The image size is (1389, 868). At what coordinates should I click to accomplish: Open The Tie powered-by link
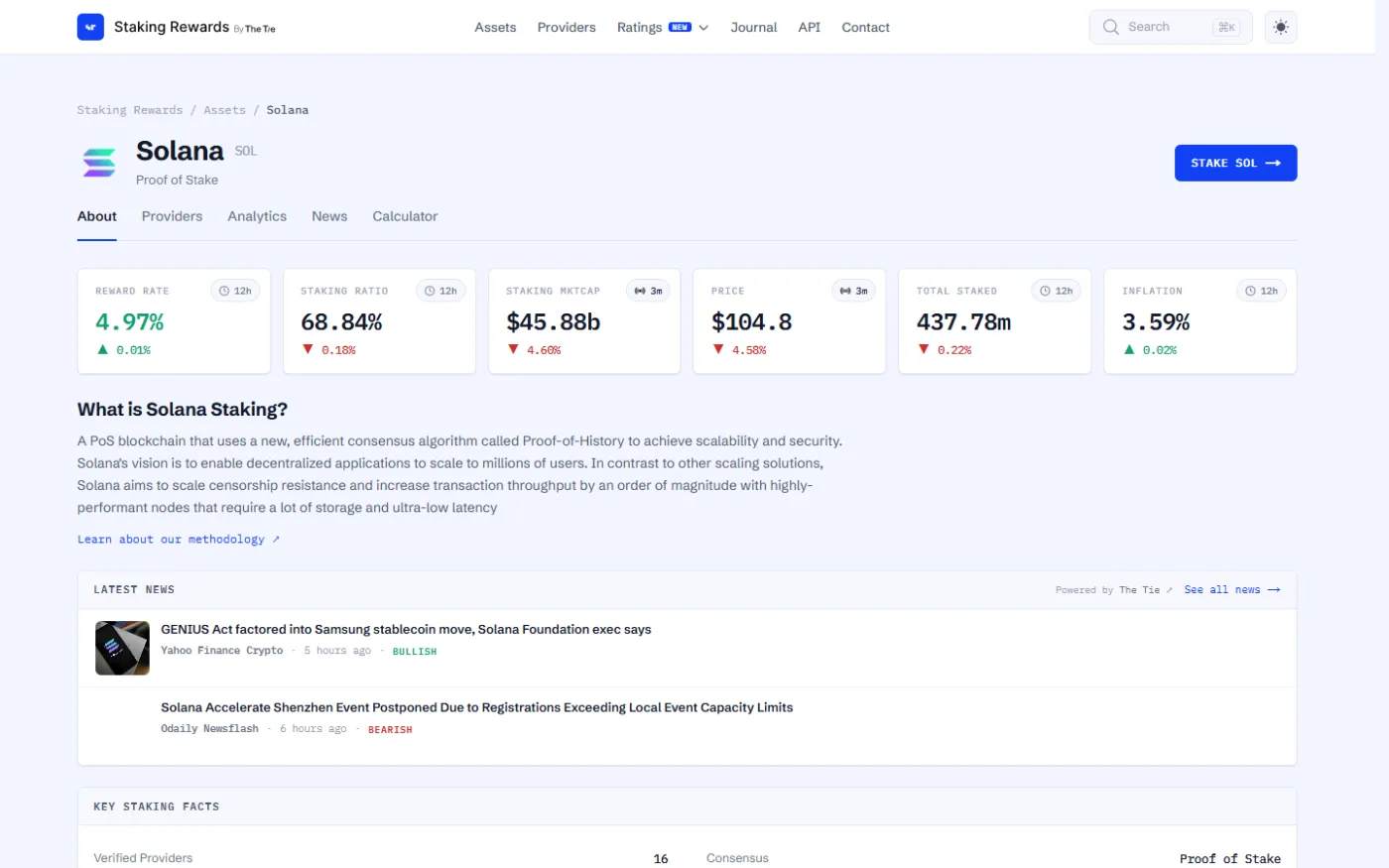[1146, 590]
